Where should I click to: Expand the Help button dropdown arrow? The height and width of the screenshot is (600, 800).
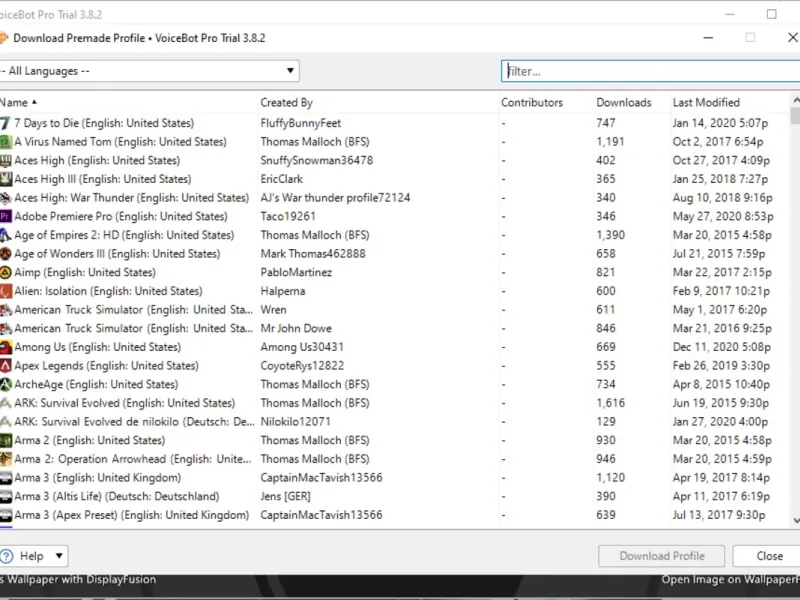tap(59, 556)
